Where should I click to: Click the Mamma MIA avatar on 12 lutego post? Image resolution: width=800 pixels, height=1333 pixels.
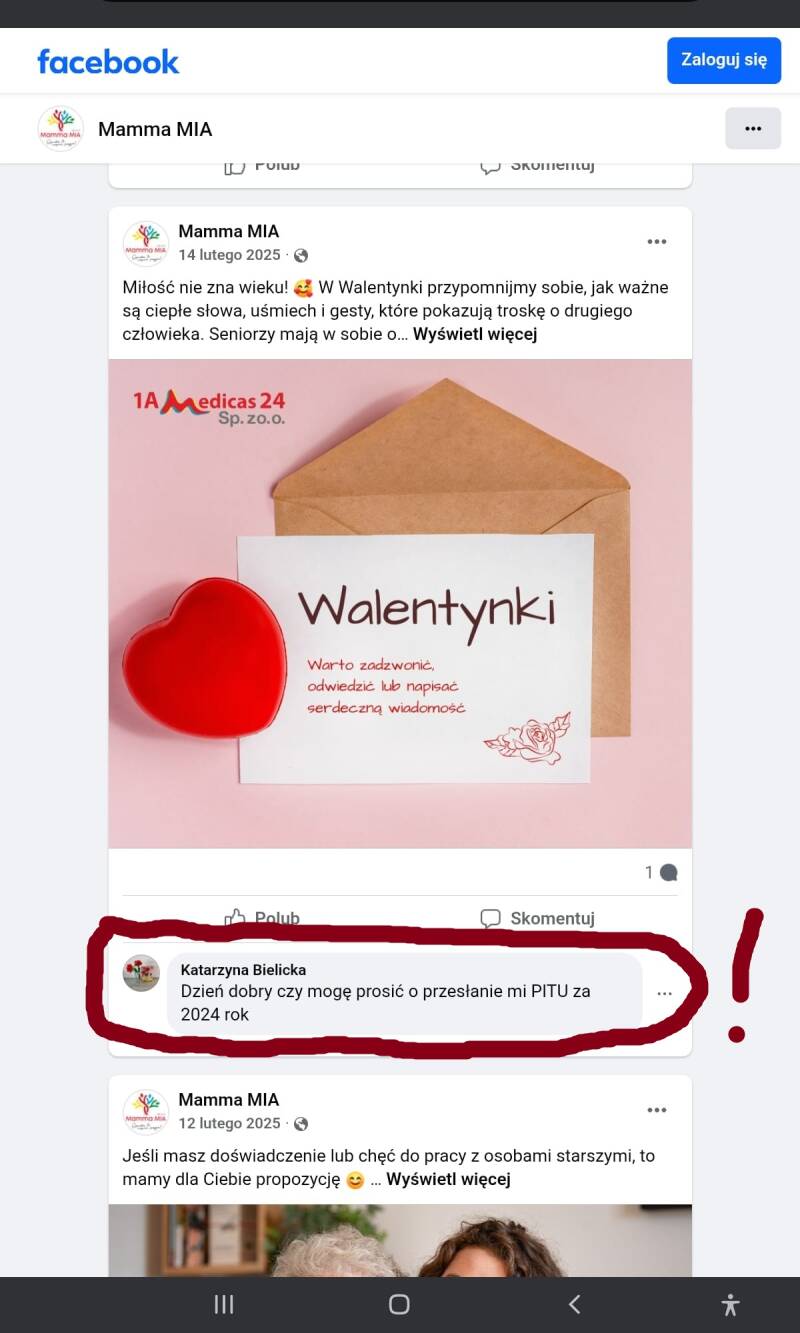(146, 1112)
